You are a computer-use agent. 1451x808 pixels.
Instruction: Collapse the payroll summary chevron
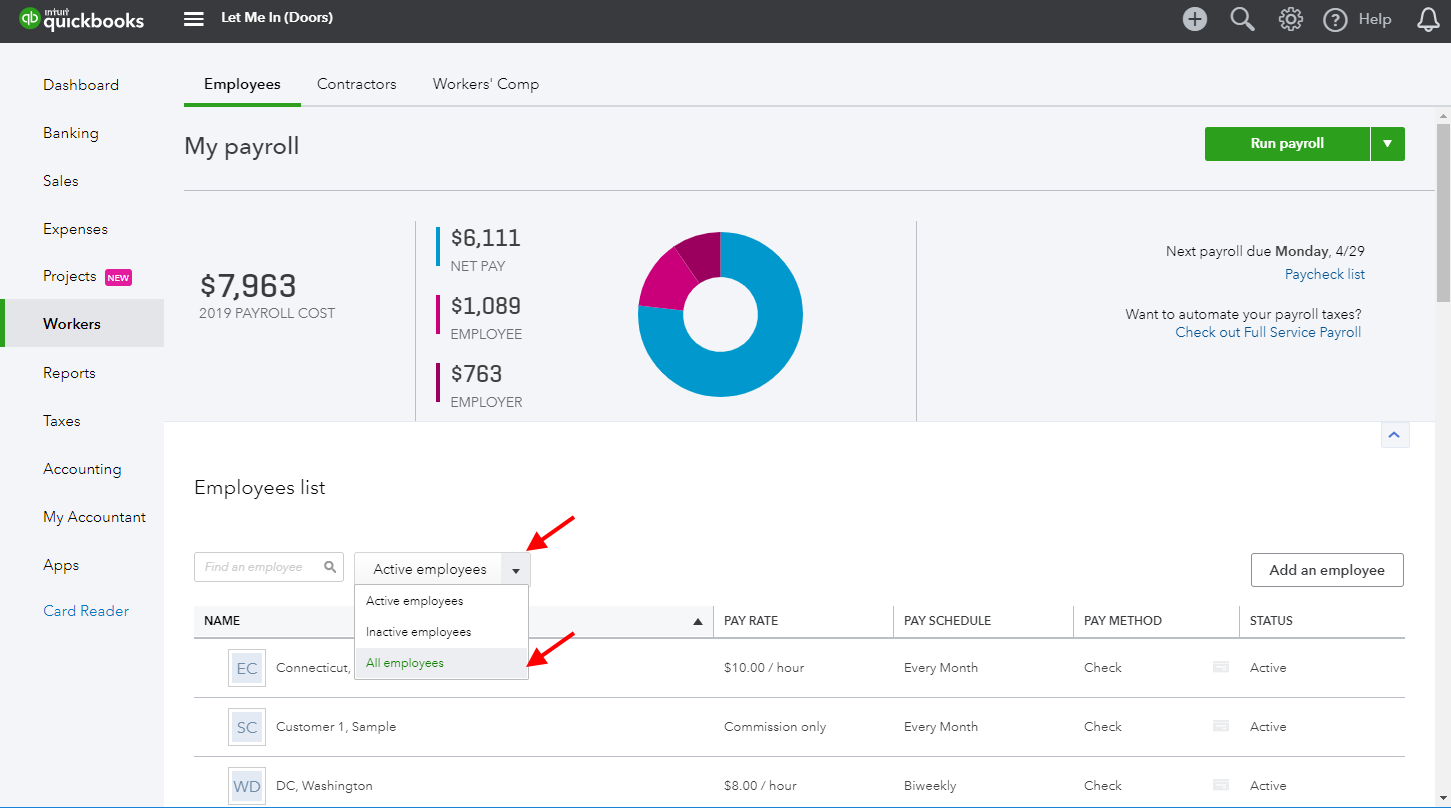(x=1395, y=435)
